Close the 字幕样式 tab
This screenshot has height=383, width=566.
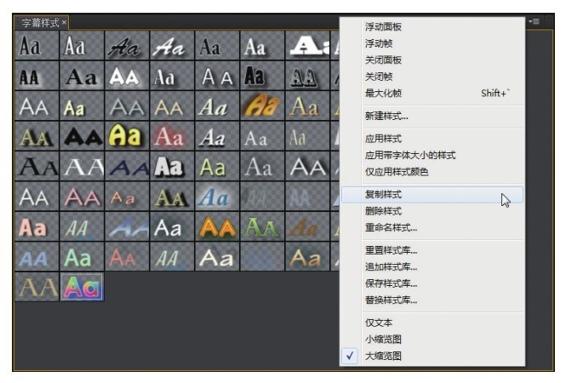pyautogui.click(x=64, y=23)
